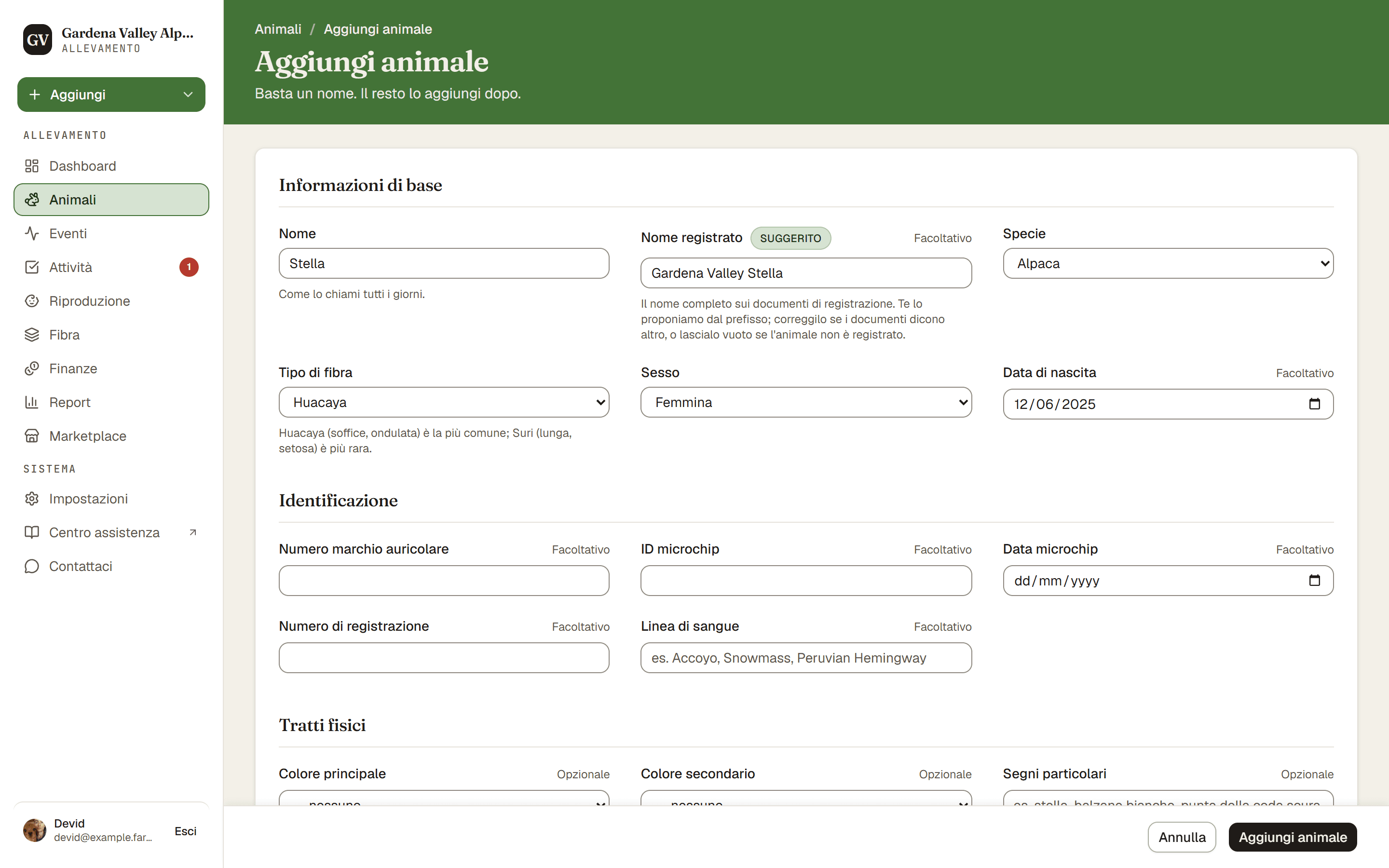This screenshot has height=868, width=1389.
Task: Click the Animali paw icon
Action: [x=31, y=200]
